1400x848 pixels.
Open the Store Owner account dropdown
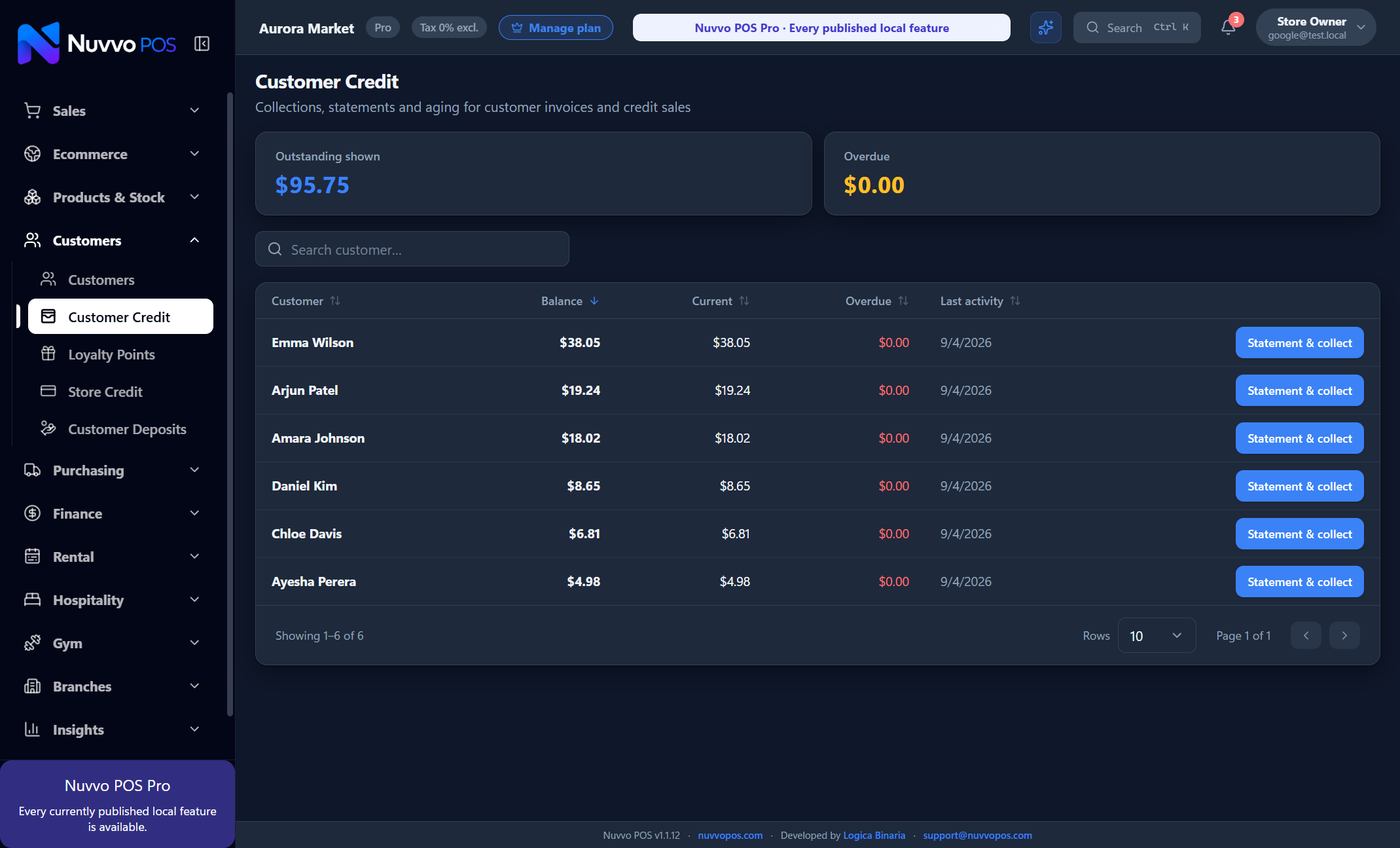[1316, 28]
